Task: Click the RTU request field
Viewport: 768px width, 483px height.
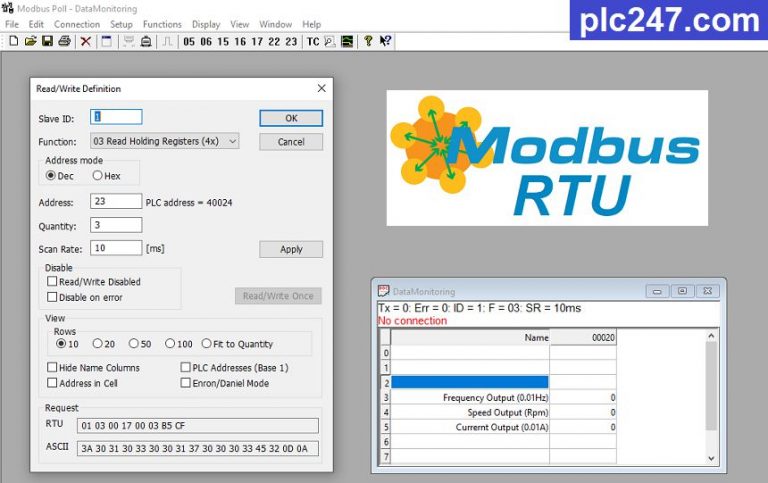Action: click(198, 425)
